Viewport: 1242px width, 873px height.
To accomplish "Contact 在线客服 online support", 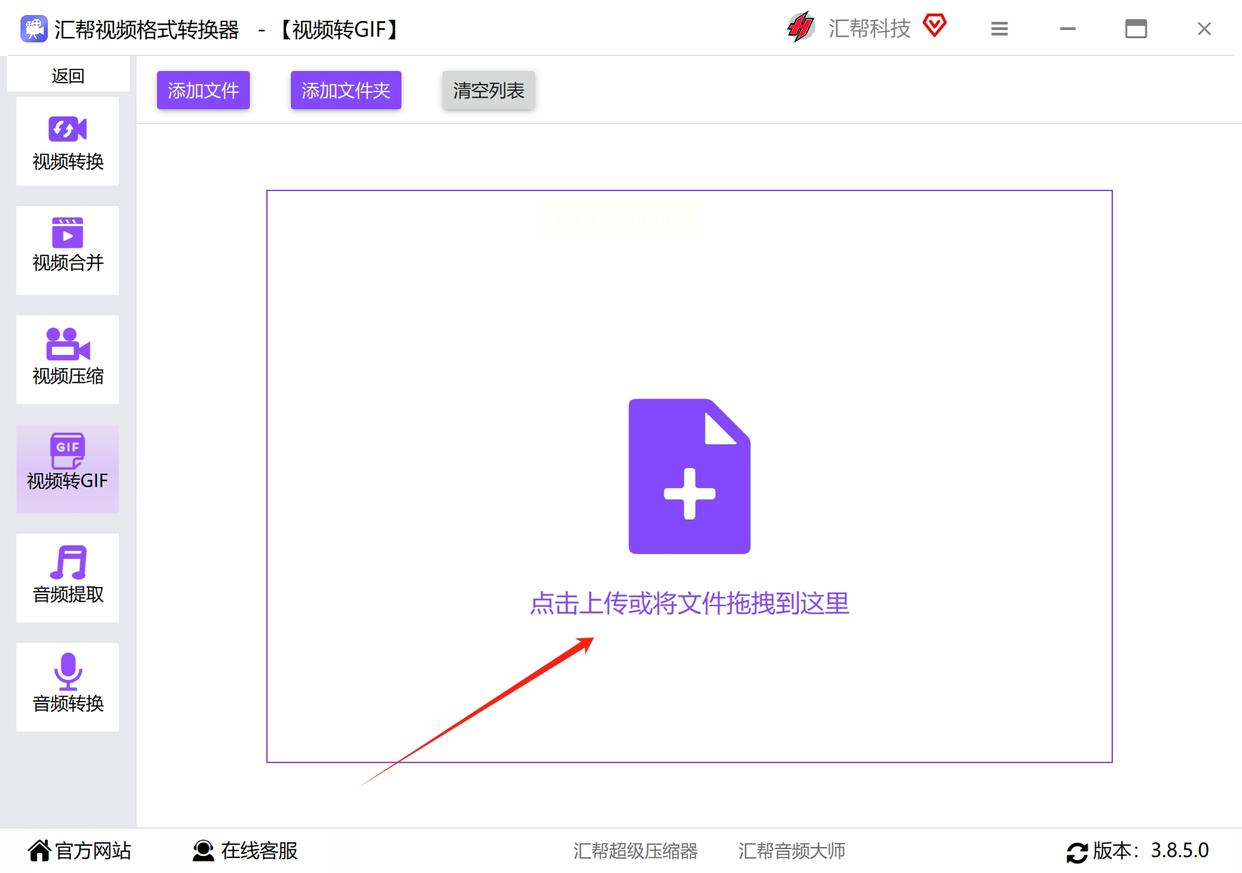I will coord(245,851).
